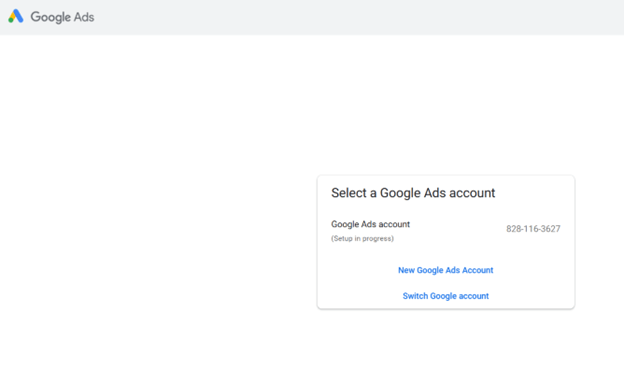Click the account ID 828-116-3627

click(533, 229)
